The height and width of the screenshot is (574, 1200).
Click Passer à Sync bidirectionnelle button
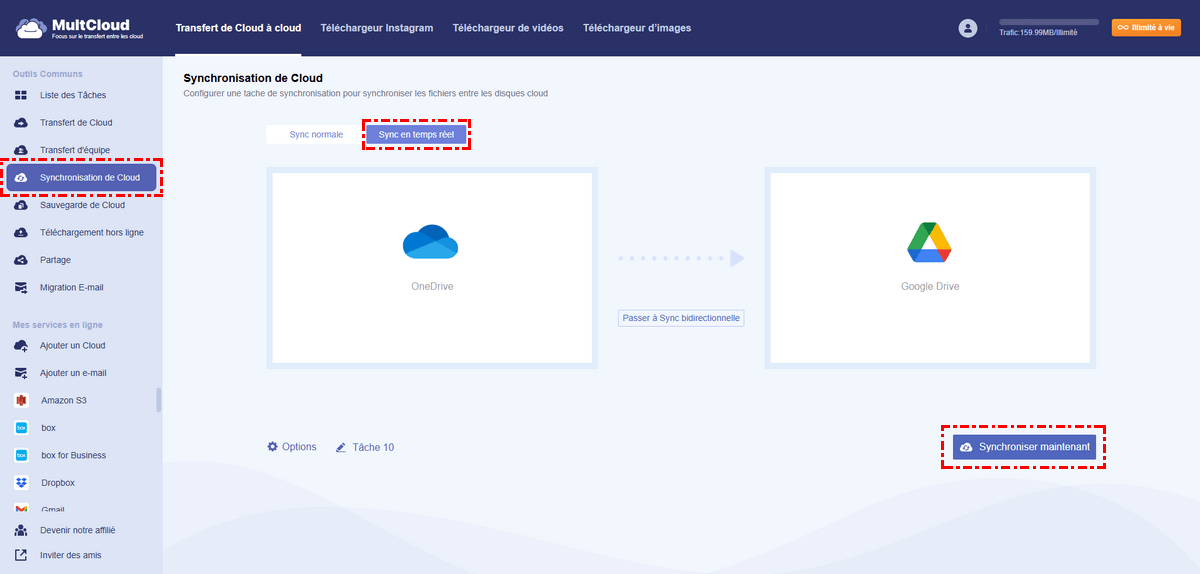(x=681, y=318)
